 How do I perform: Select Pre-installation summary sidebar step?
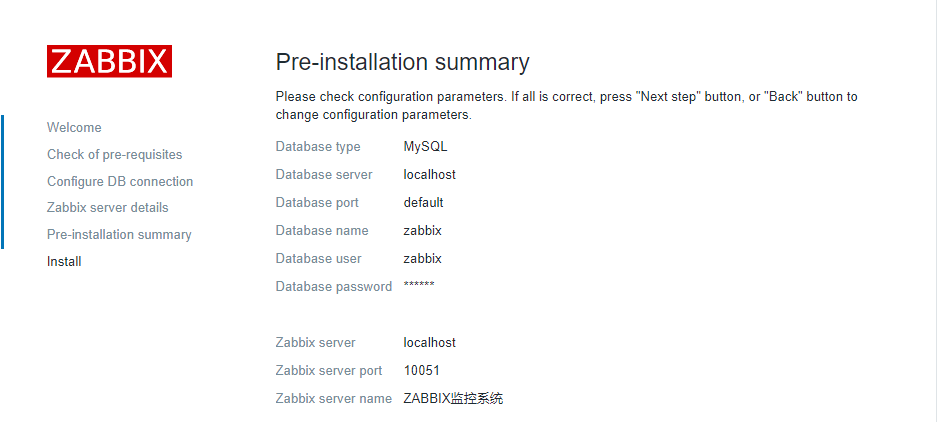tap(119, 235)
